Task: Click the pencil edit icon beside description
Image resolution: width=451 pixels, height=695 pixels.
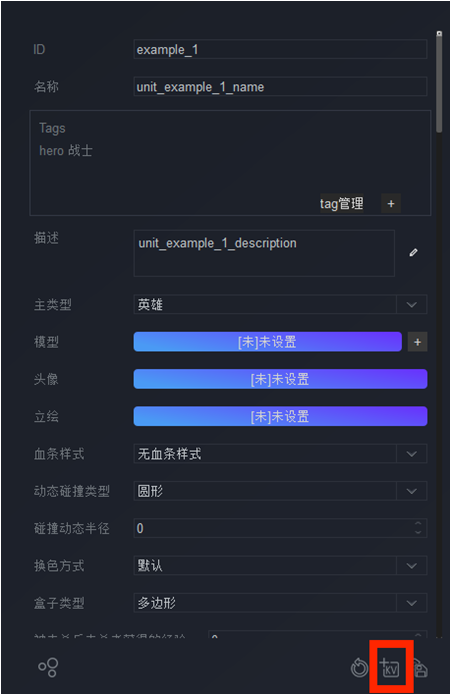Action: pos(413,253)
